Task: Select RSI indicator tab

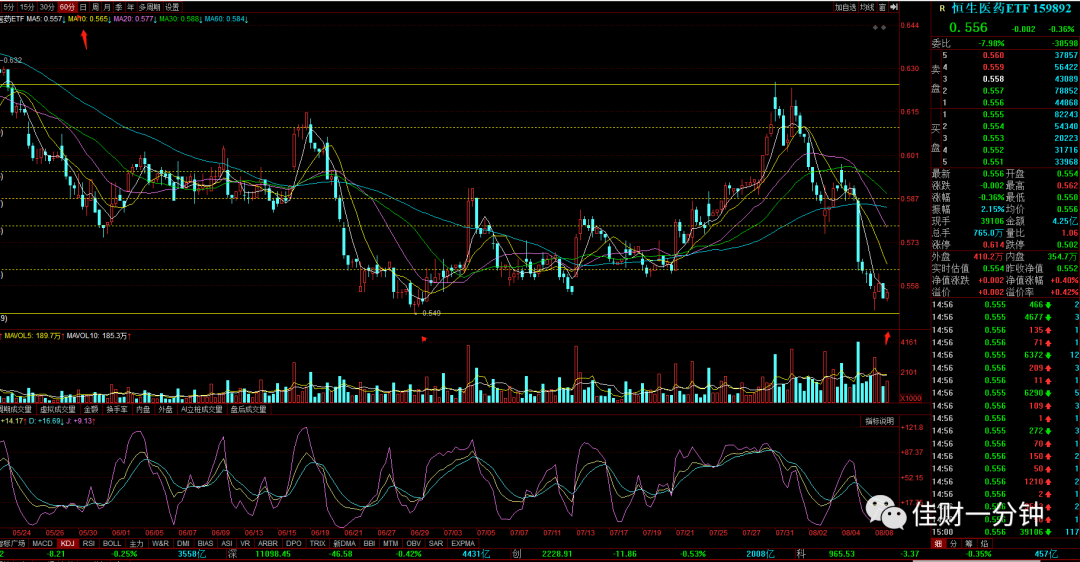Action: (89, 543)
